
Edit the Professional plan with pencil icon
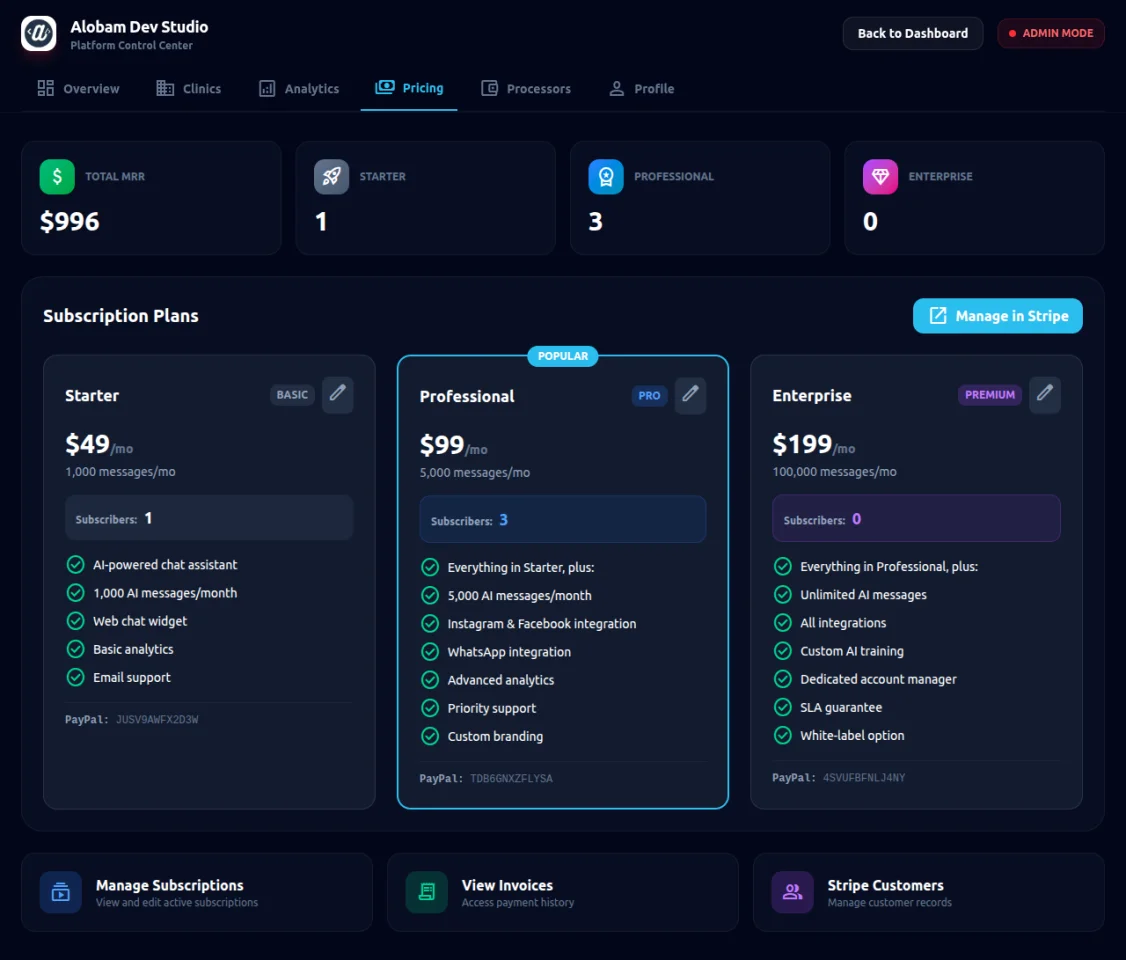coord(690,395)
